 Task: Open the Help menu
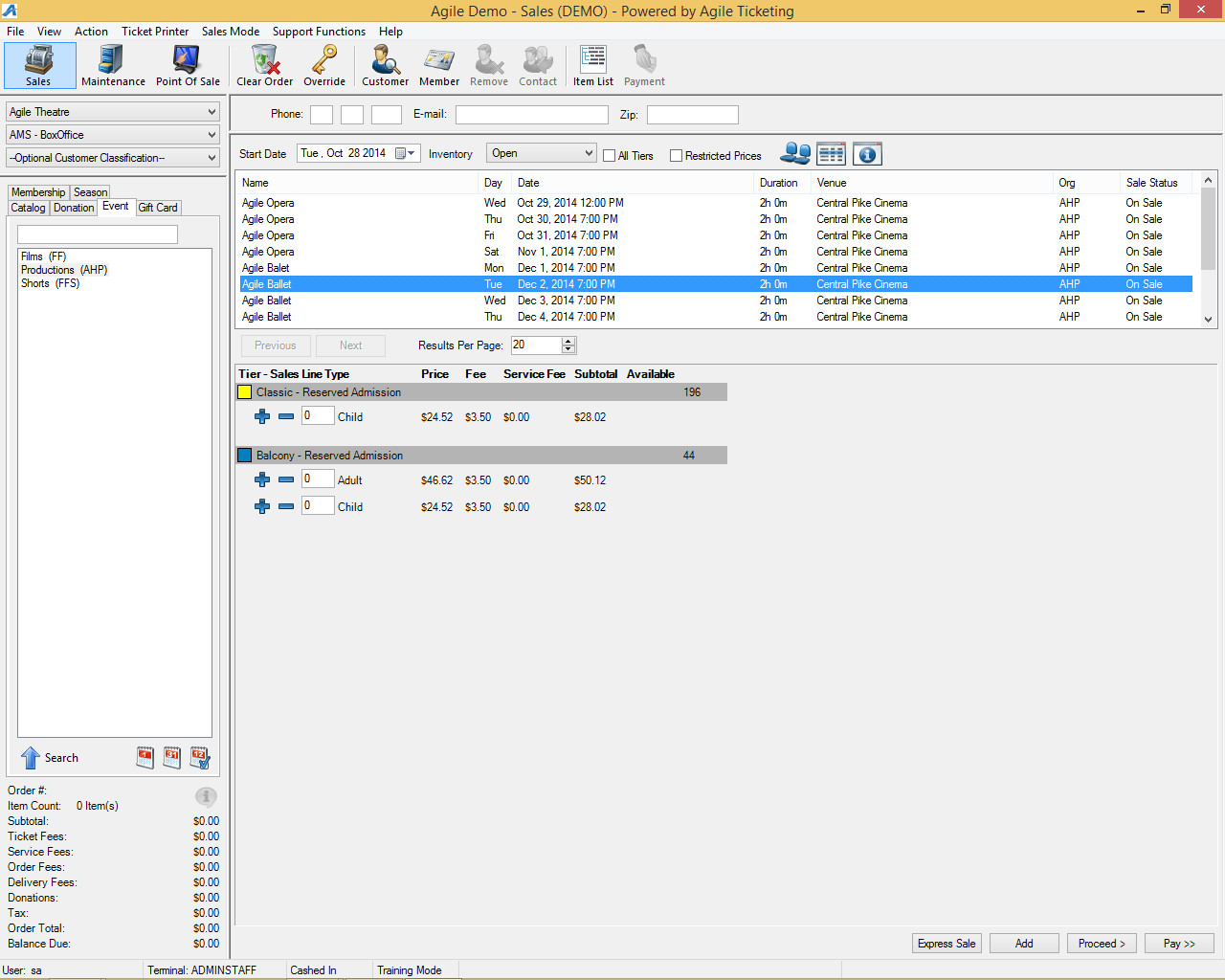click(x=390, y=32)
